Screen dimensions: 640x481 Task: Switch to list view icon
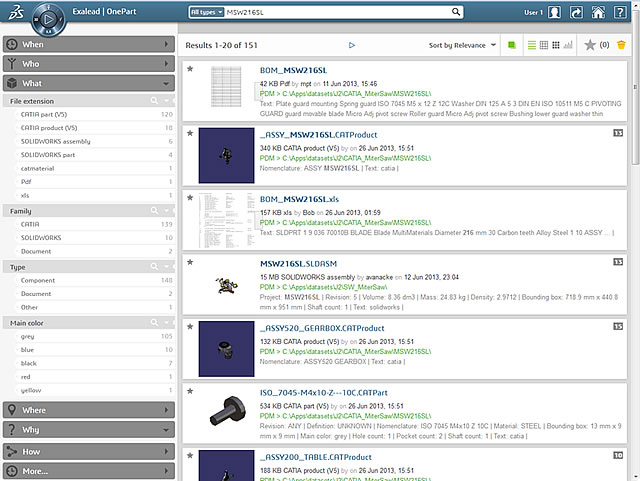(x=531, y=45)
